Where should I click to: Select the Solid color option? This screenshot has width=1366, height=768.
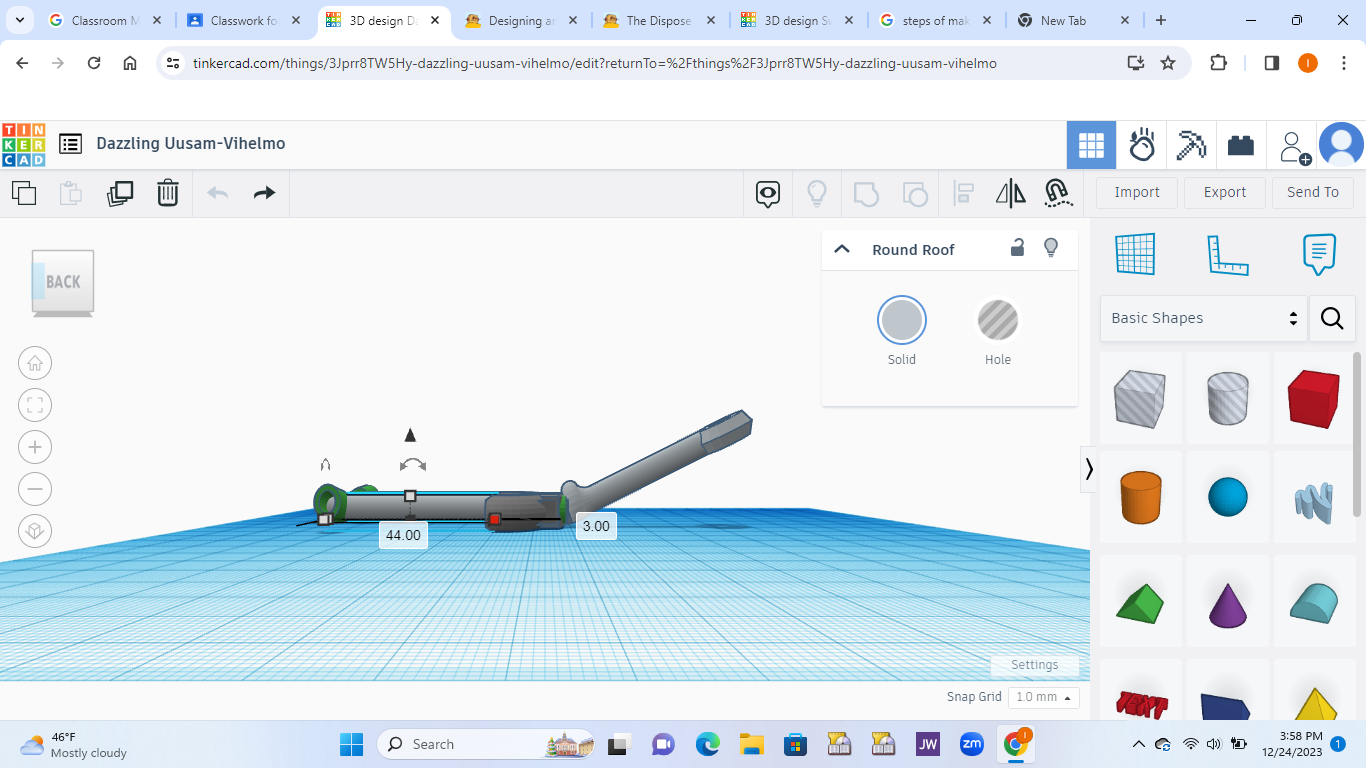pos(902,321)
